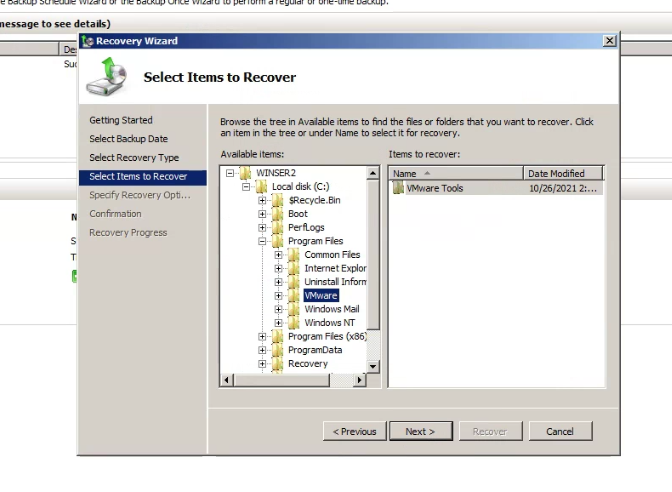Open the Confirmation step
Image resolution: width=672 pixels, height=492 pixels.
[115, 214]
